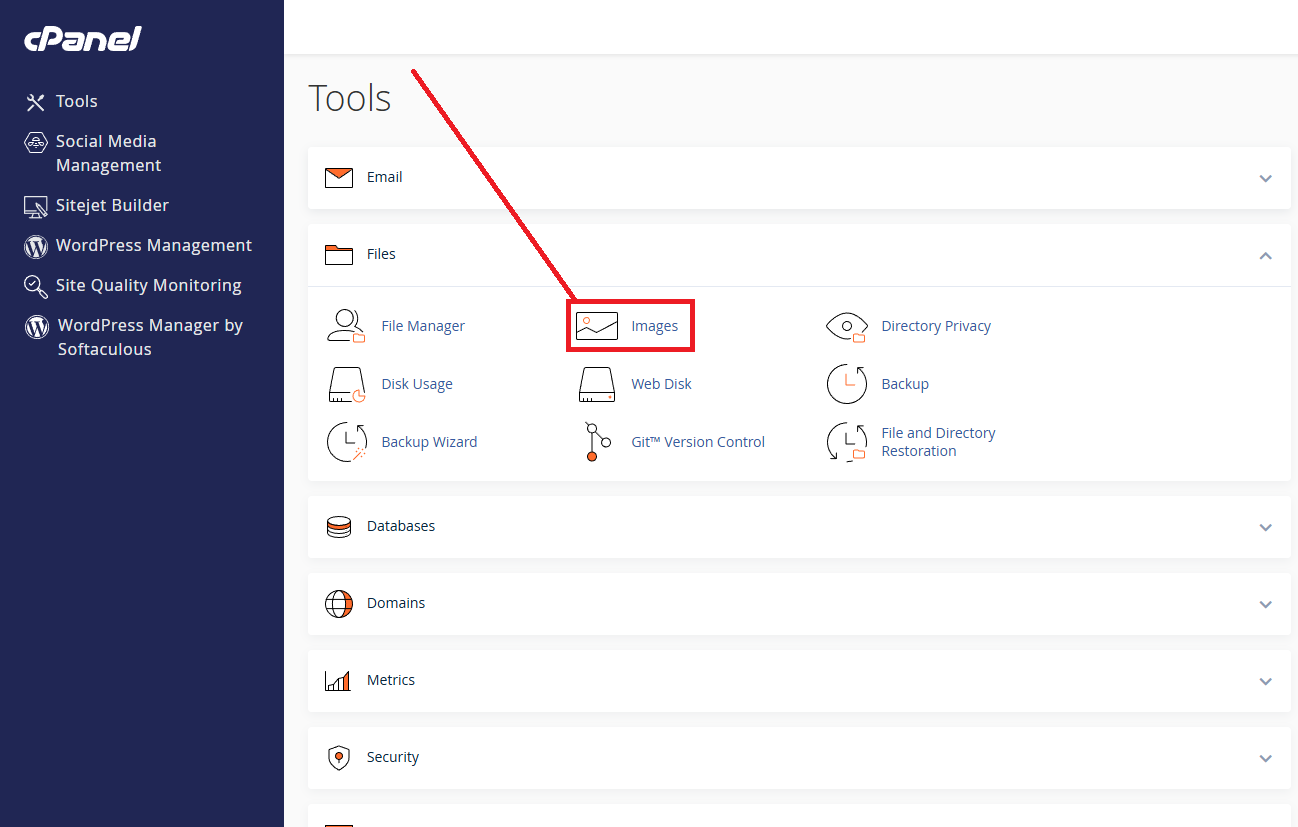Click the Git Version Control icon

click(x=597, y=442)
